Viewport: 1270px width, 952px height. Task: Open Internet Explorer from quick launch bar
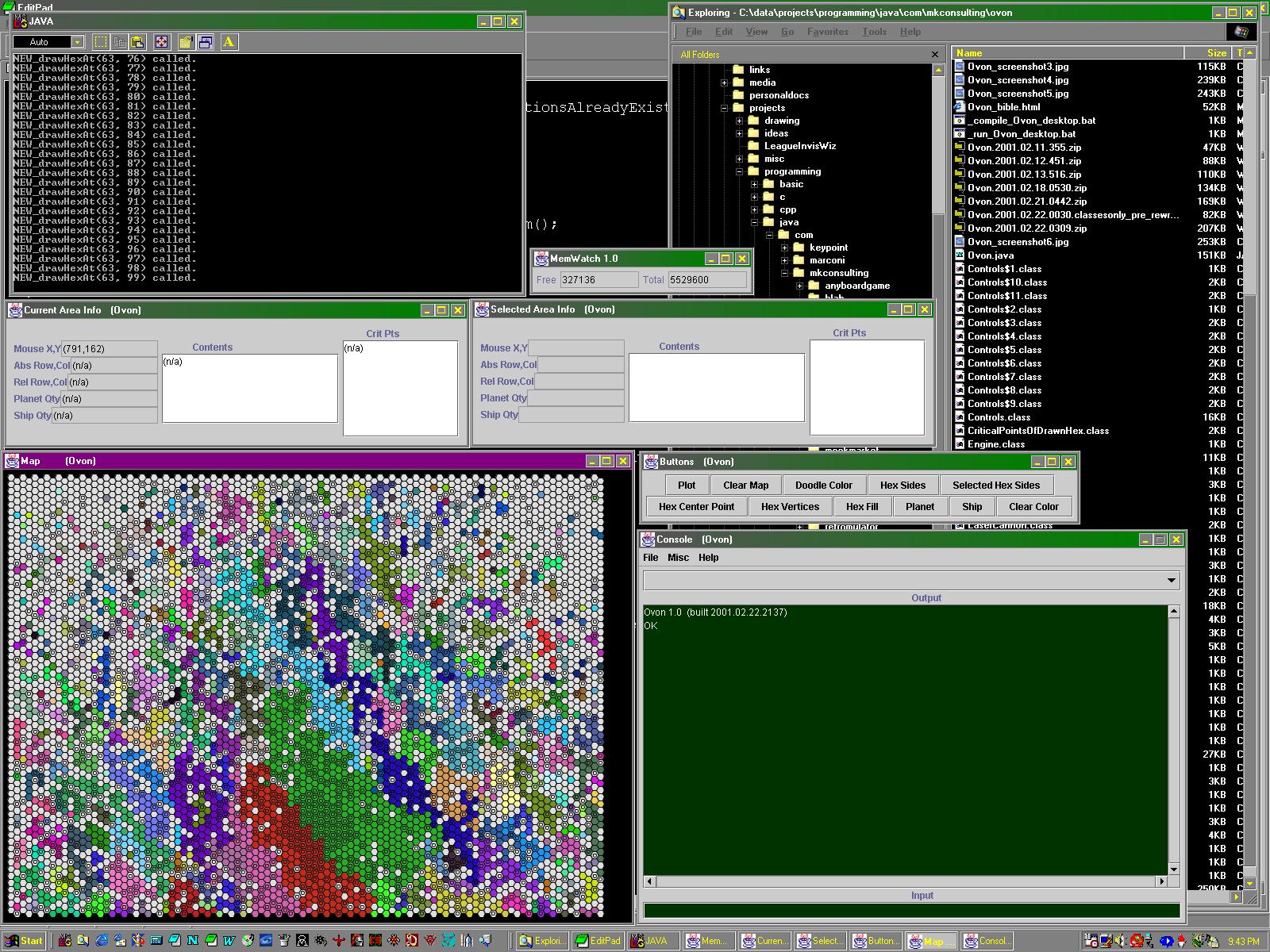coord(102,941)
